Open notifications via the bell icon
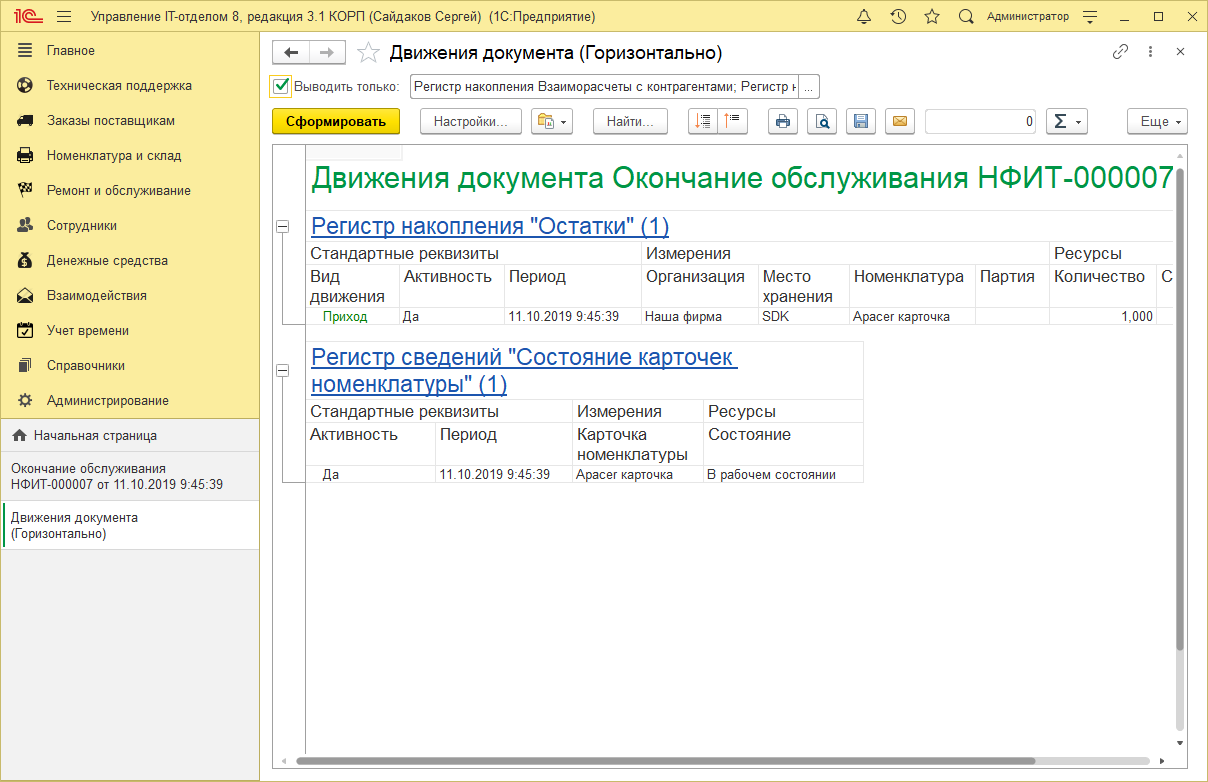The height and width of the screenshot is (782, 1208). 865,16
